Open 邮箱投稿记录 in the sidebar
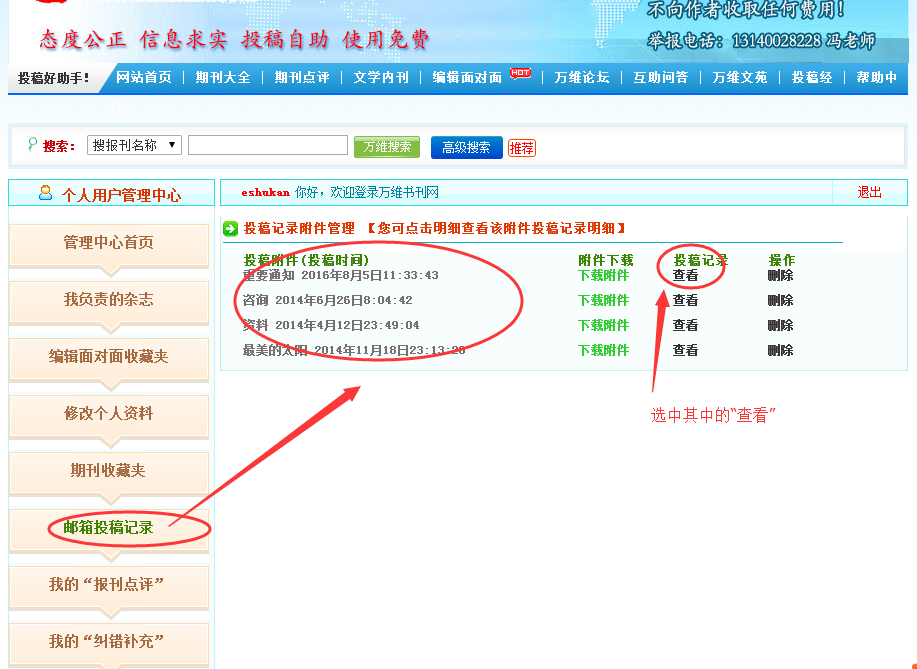This screenshot has height=669, width=917. (x=109, y=527)
